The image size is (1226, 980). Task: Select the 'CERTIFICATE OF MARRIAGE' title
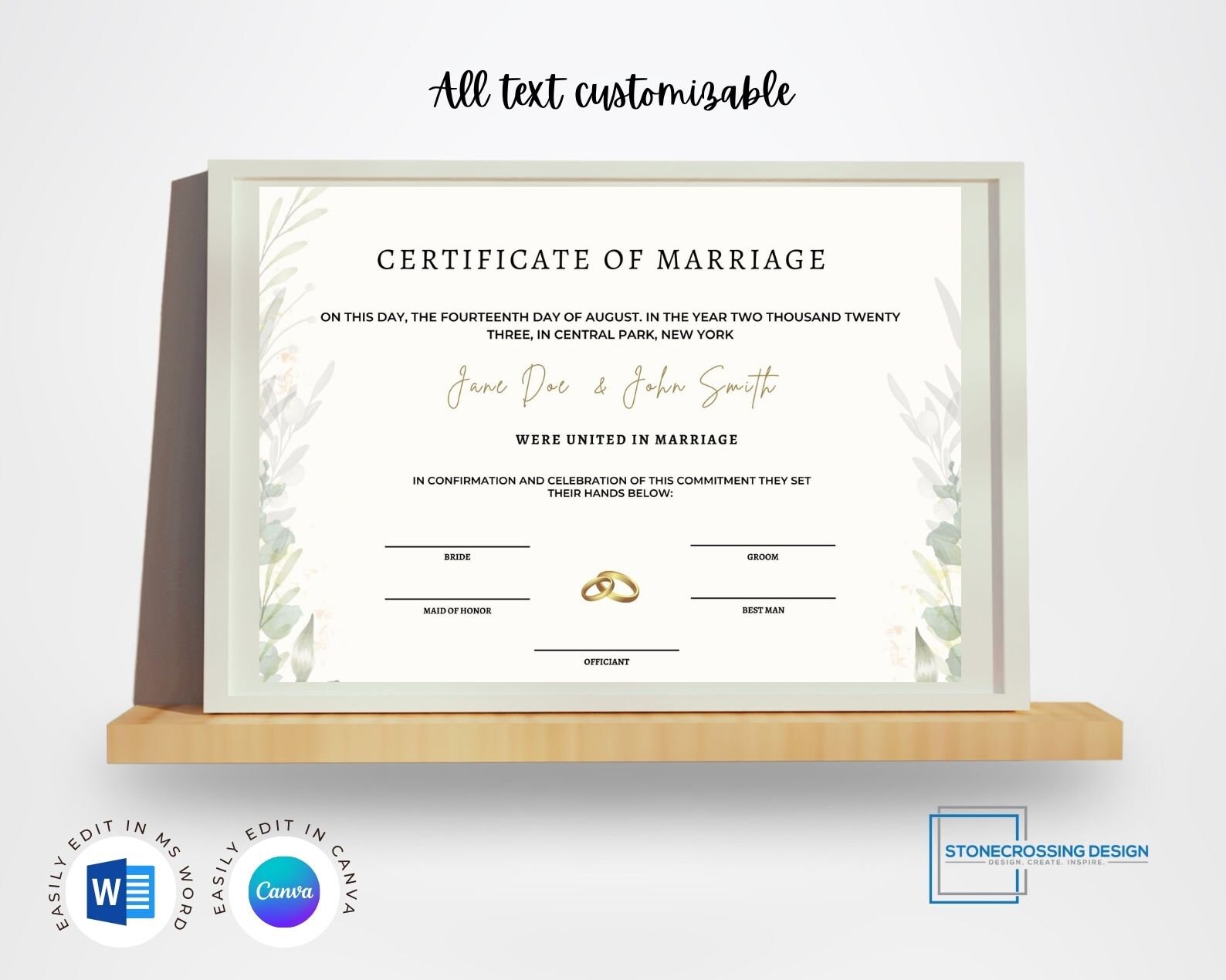click(601, 260)
